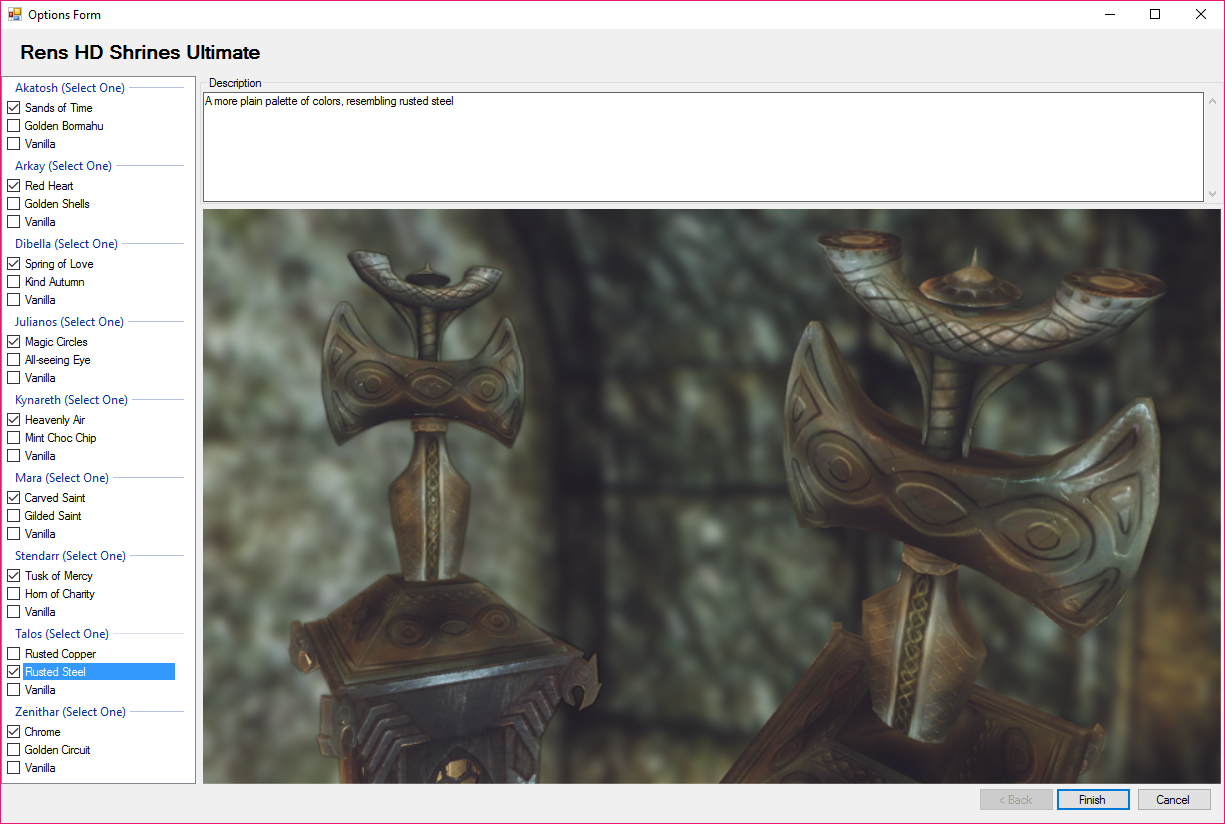Click the "Stendarr (Select One)" group header

(70, 556)
